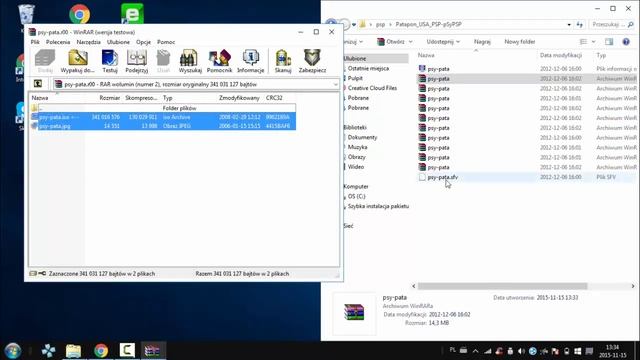Screen dimensions: 640x360
Task: Click Otwórz button in Explorer toolbar
Action: pos(391,42)
